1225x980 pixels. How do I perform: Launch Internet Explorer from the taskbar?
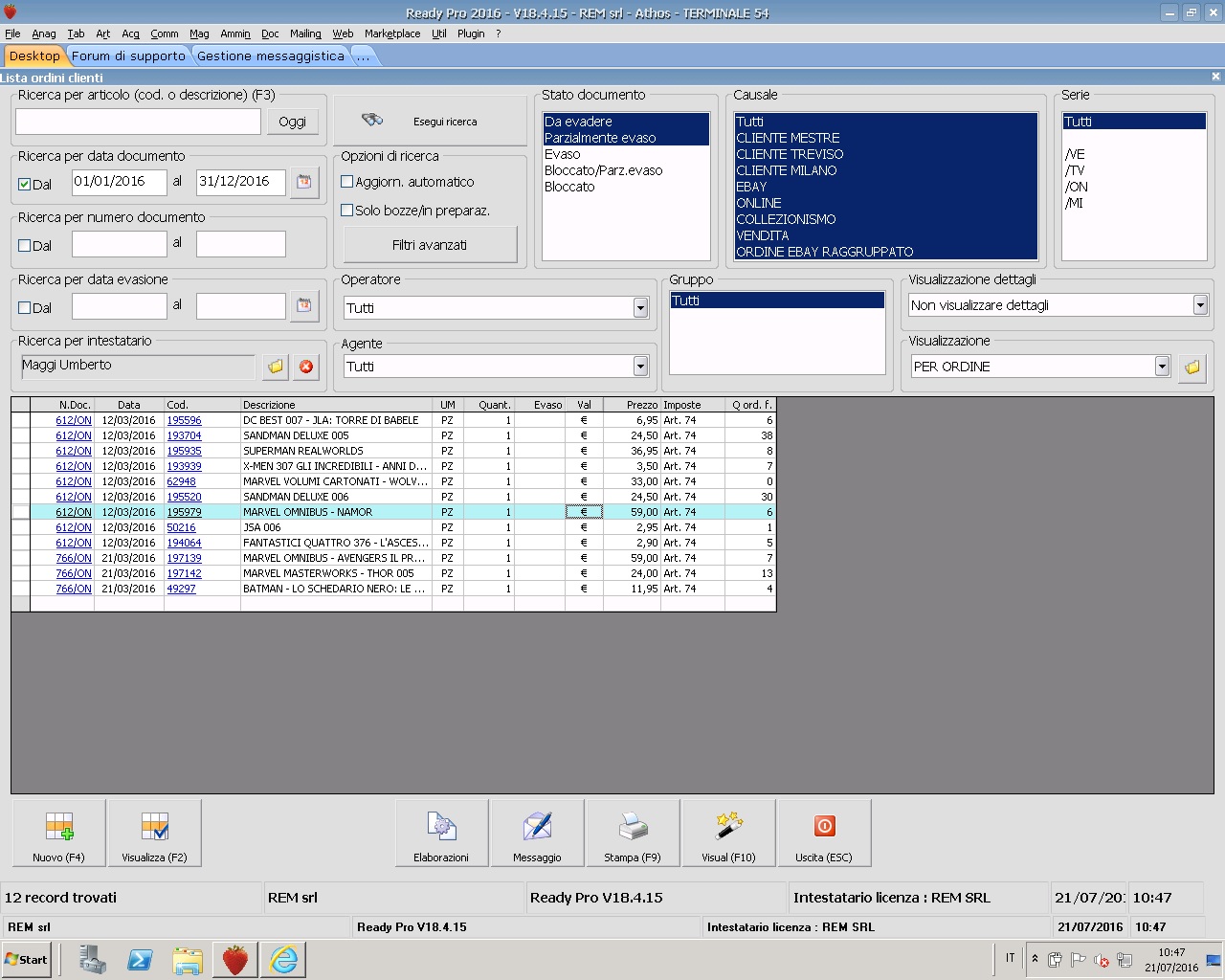point(284,959)
